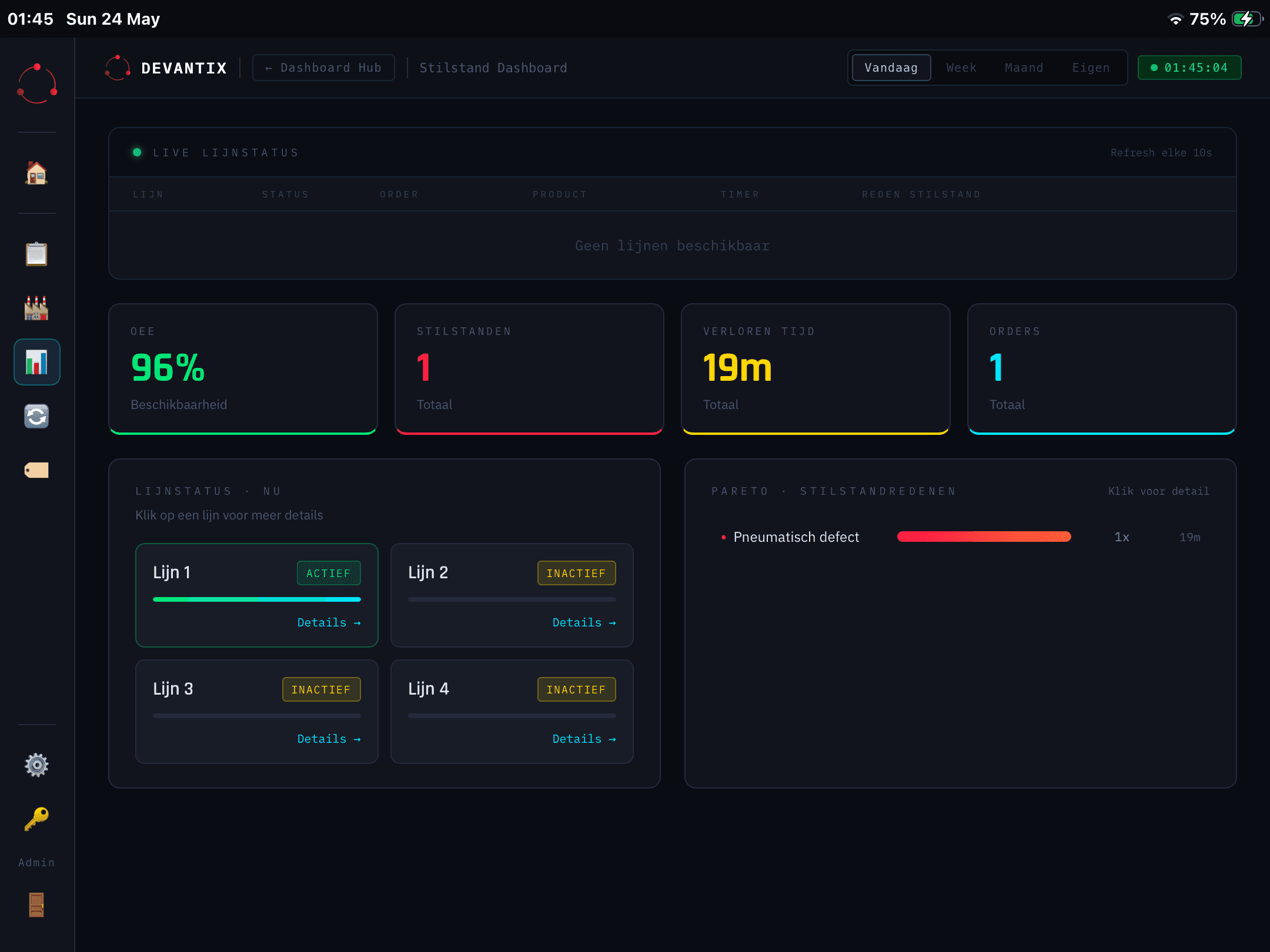Viewport: 1270px width, 952px height.
Task: Open Details for Lijn 3
Action: coord(329,739)
